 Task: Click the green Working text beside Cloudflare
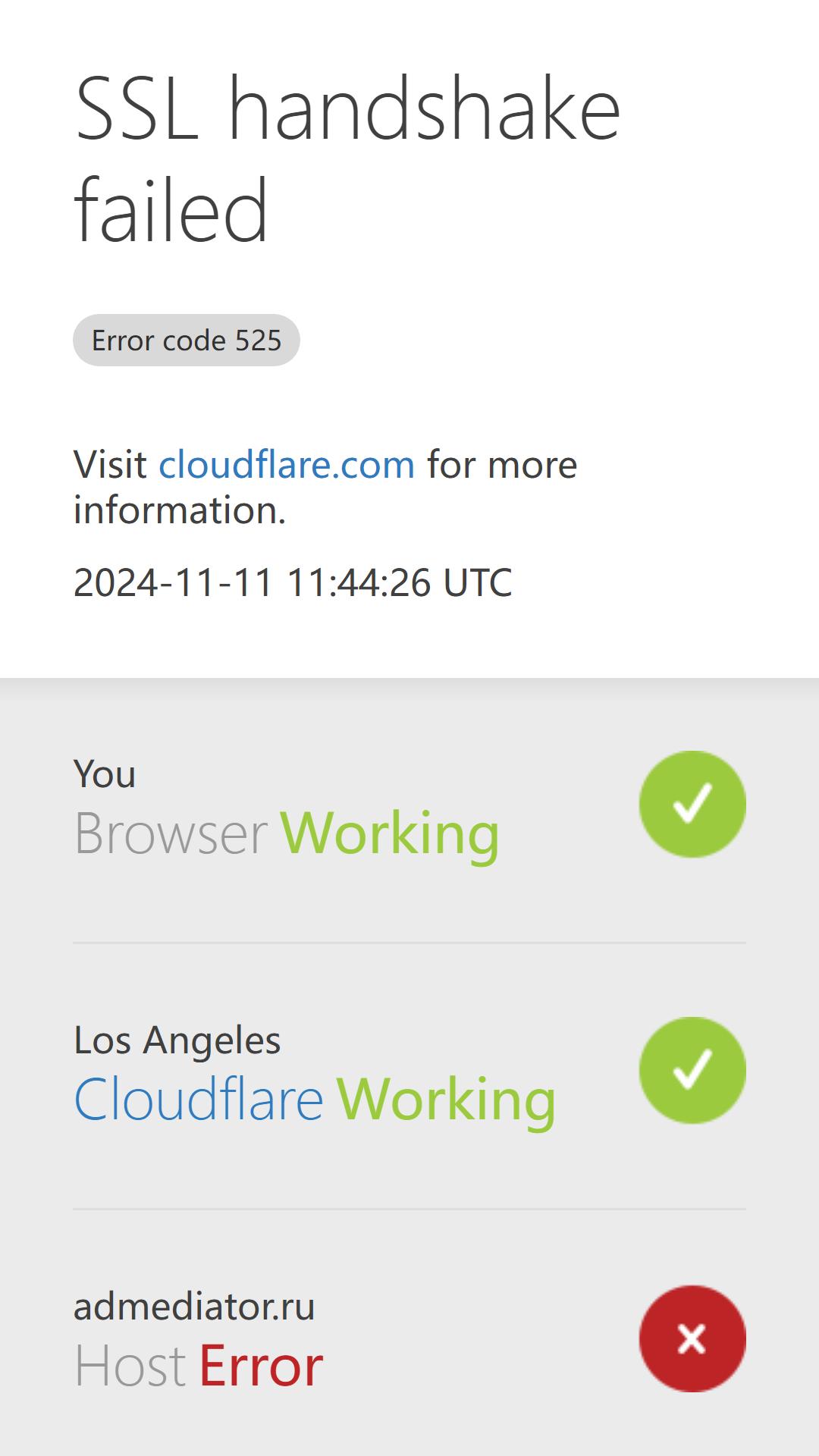click(x=446, y=1100)
